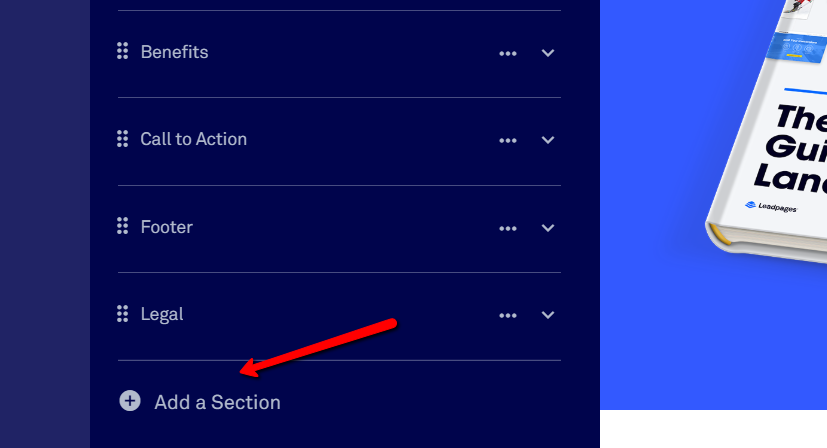The width and height of the screenshot is (827, 448).
Task: Select the Benefits section label
Action: tap(174, 52)
